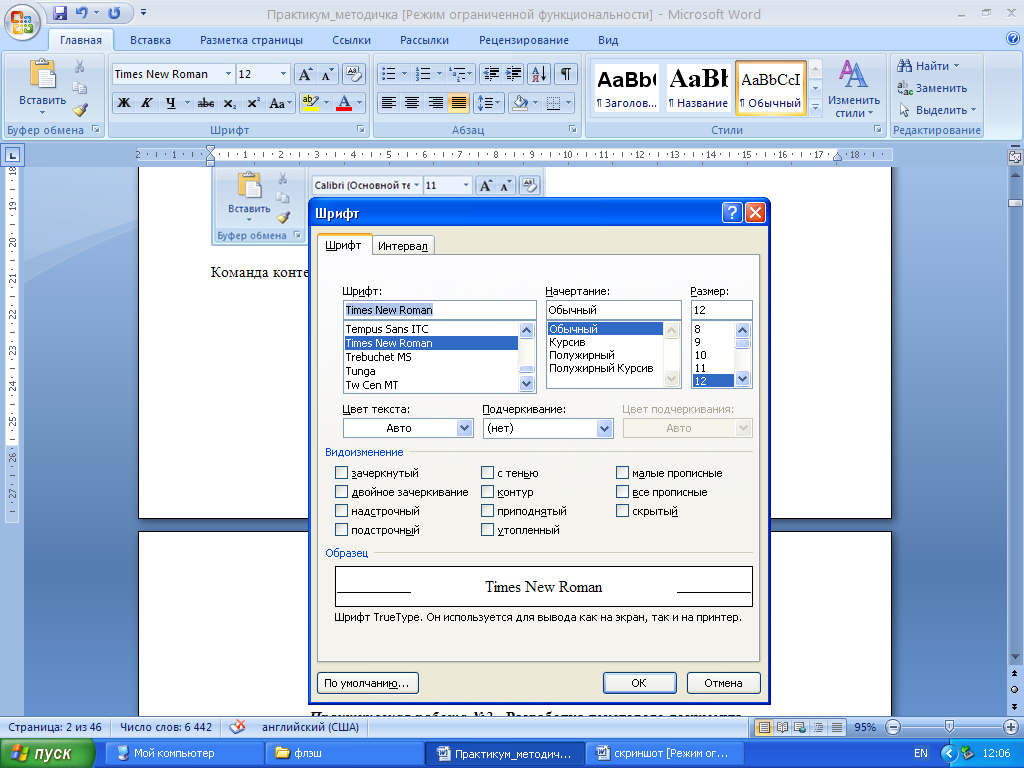Check скрытый checkbox
Screen dimensions: 1024x768
[622, 510]
